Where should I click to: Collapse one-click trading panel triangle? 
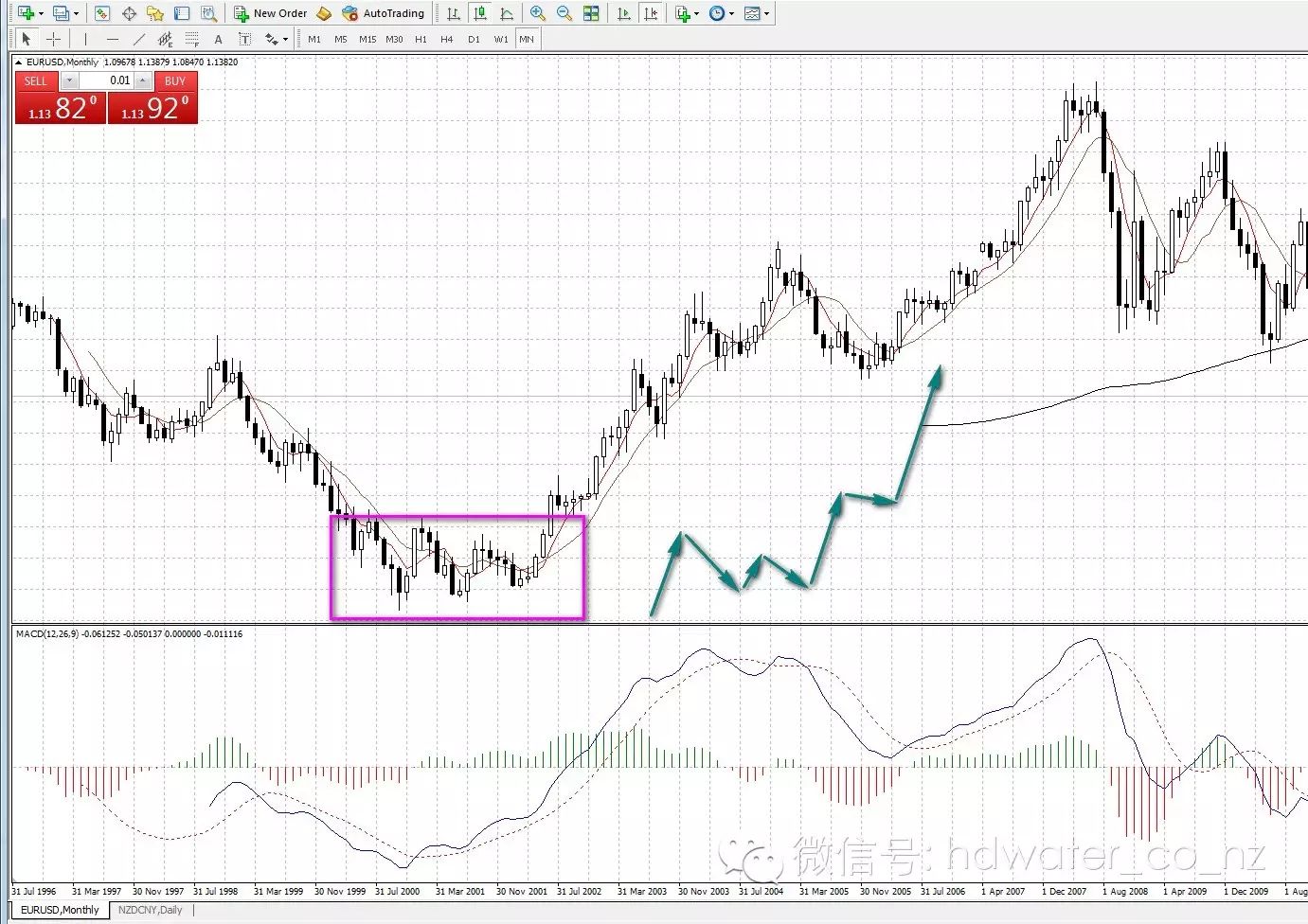tap(19, 62)
